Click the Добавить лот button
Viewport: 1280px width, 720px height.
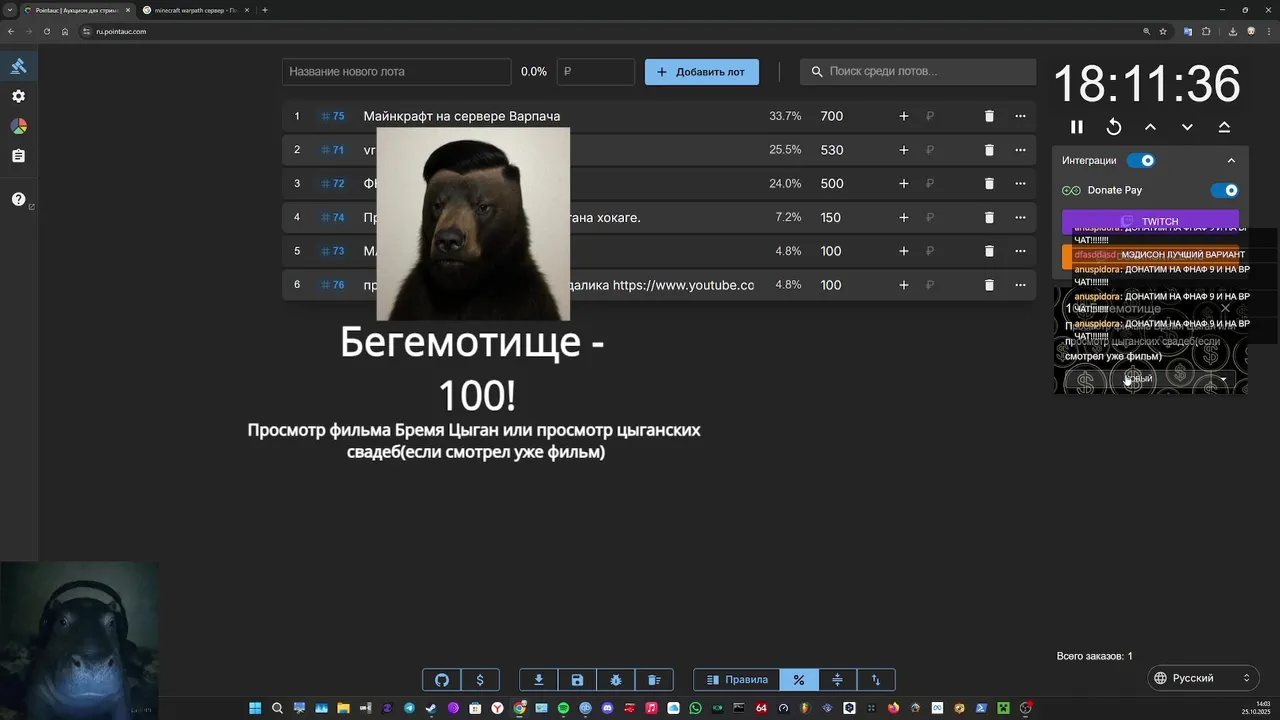701,72
